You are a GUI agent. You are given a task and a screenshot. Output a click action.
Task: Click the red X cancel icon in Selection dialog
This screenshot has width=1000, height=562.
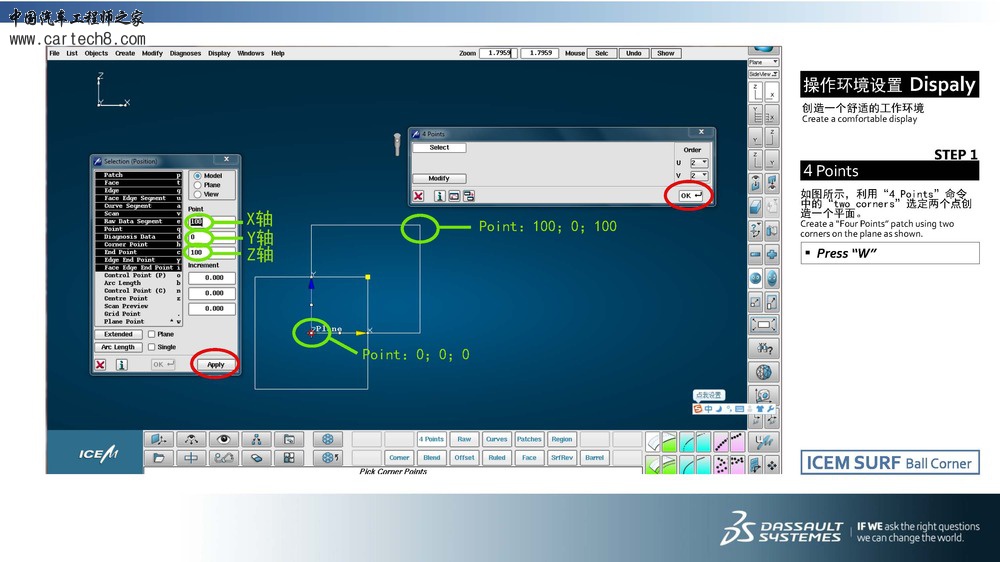pos(100,365)
